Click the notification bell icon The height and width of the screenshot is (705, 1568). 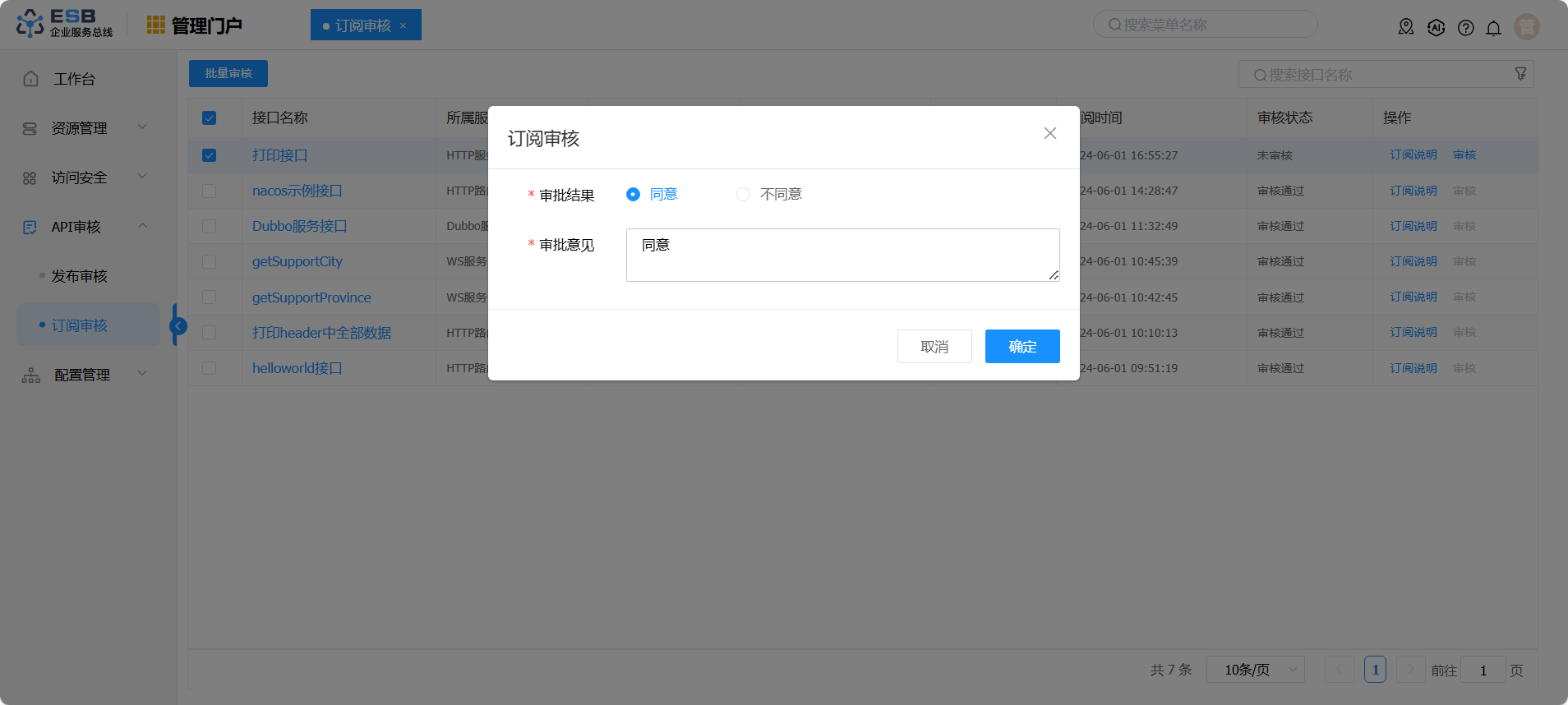tap(1493, 28)
